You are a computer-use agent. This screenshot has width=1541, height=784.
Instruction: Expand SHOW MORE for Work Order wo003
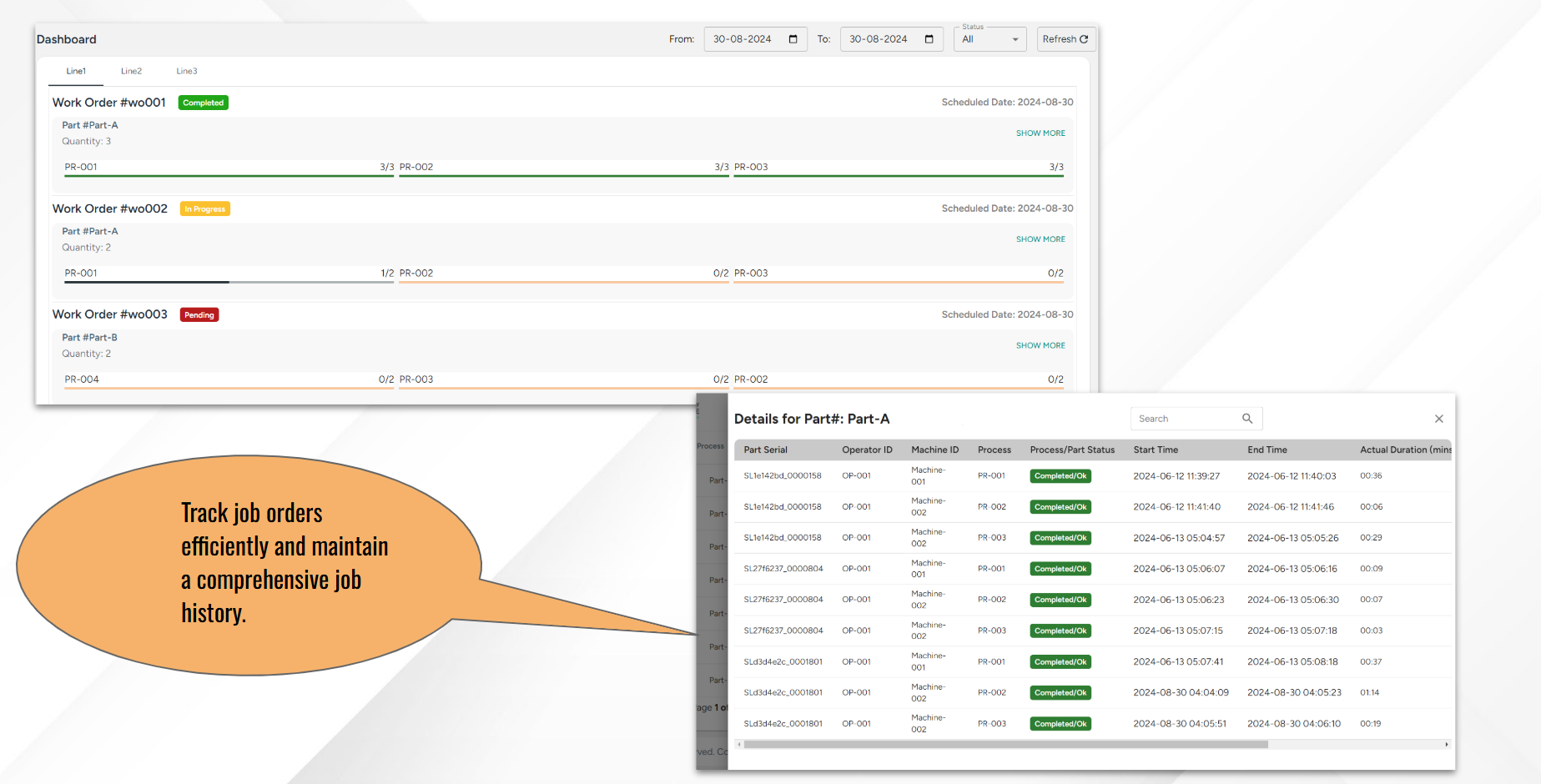(x=1040, y=345)
